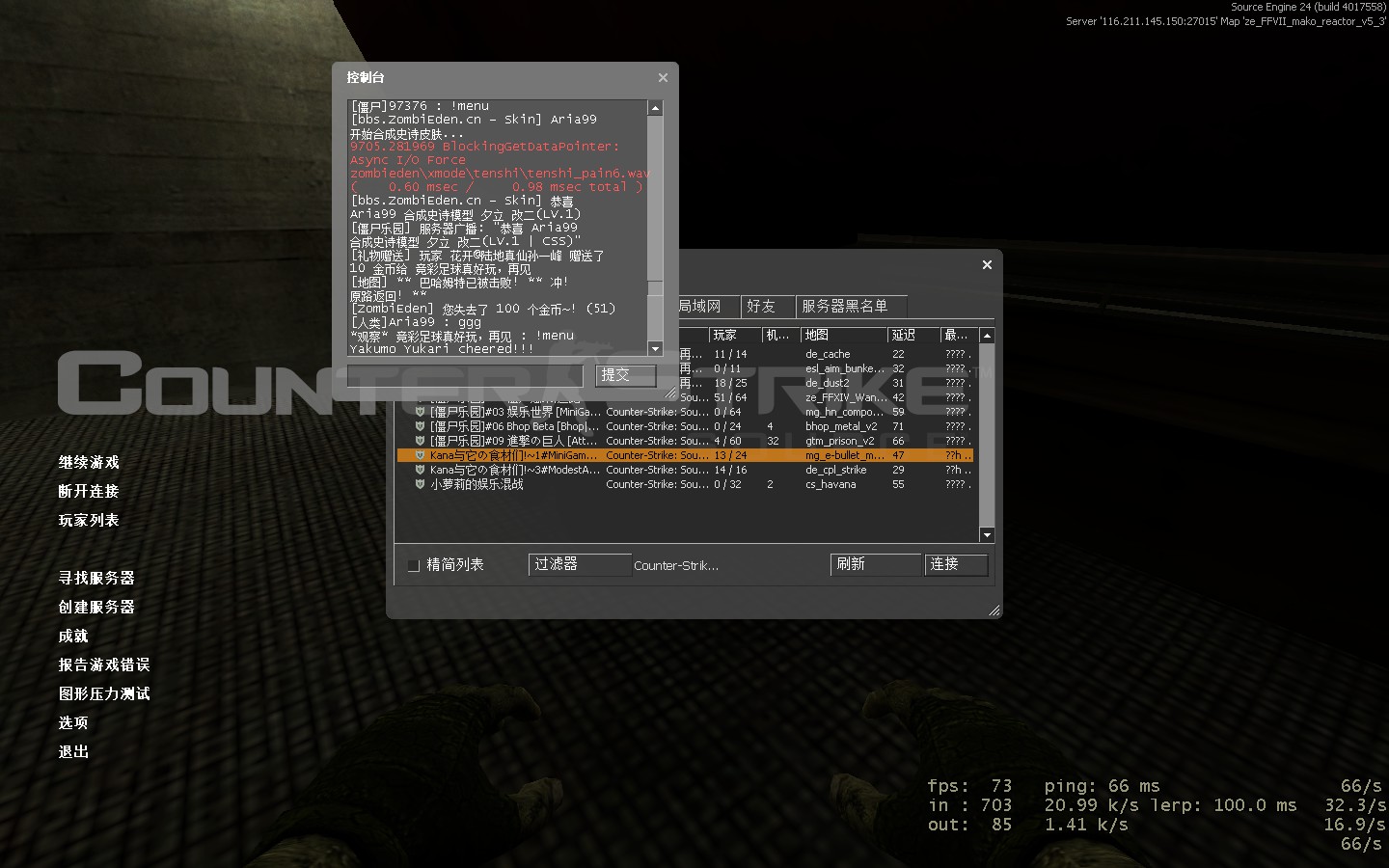Click 报告游戏错误 menu item
Viewport: 1389px width, 868px height.
coord(104,665)
